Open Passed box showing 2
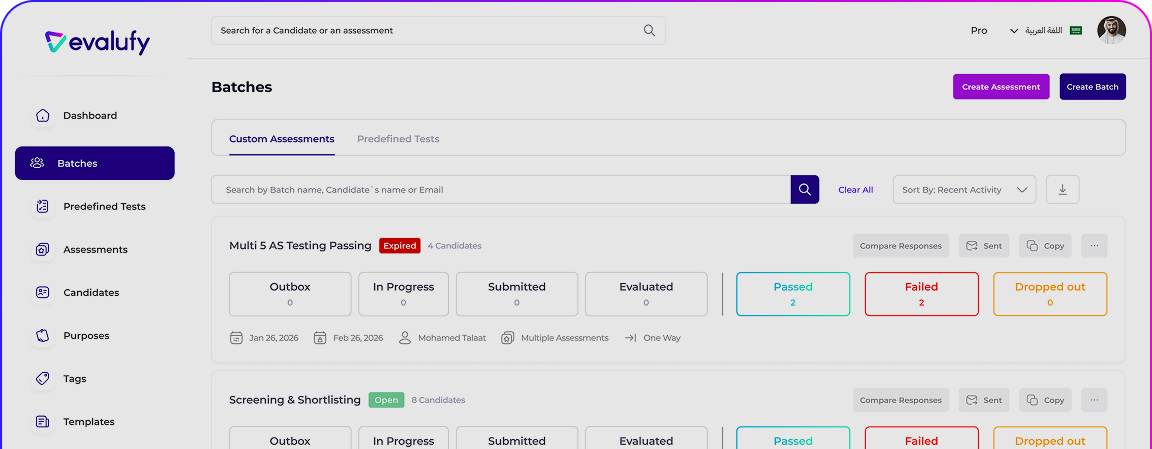This screenshot has height=449, width=1152. (x=793, y=294)
